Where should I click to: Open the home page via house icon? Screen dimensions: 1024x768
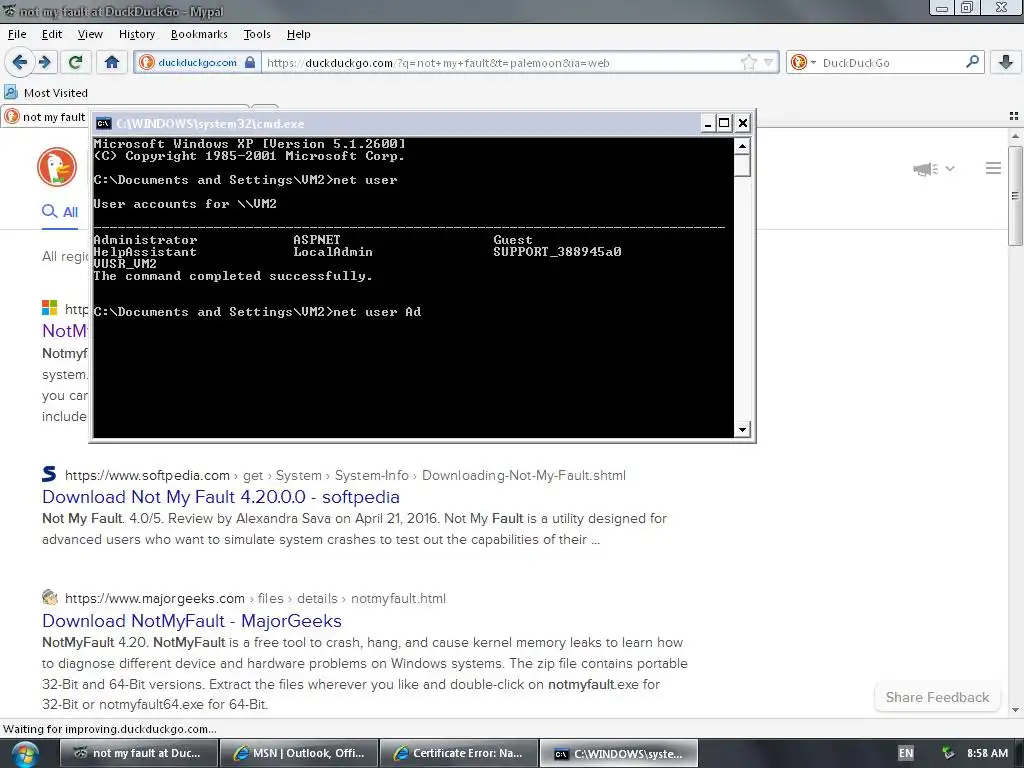[x=112, y=62]
